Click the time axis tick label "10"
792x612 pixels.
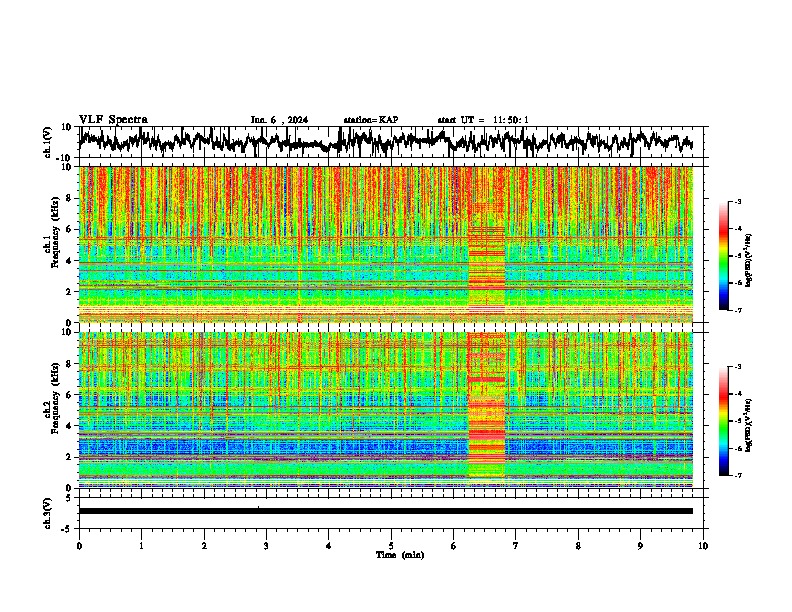click(x=703, y=546)
